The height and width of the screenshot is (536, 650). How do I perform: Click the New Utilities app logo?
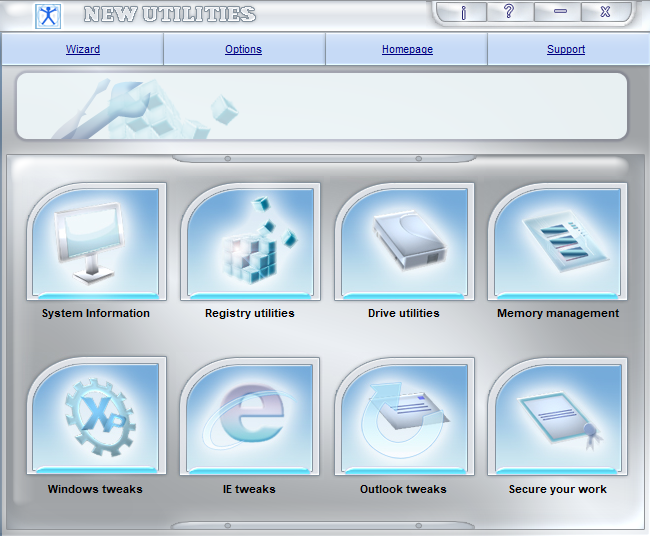pyautogui.click(x=47, y=15)
